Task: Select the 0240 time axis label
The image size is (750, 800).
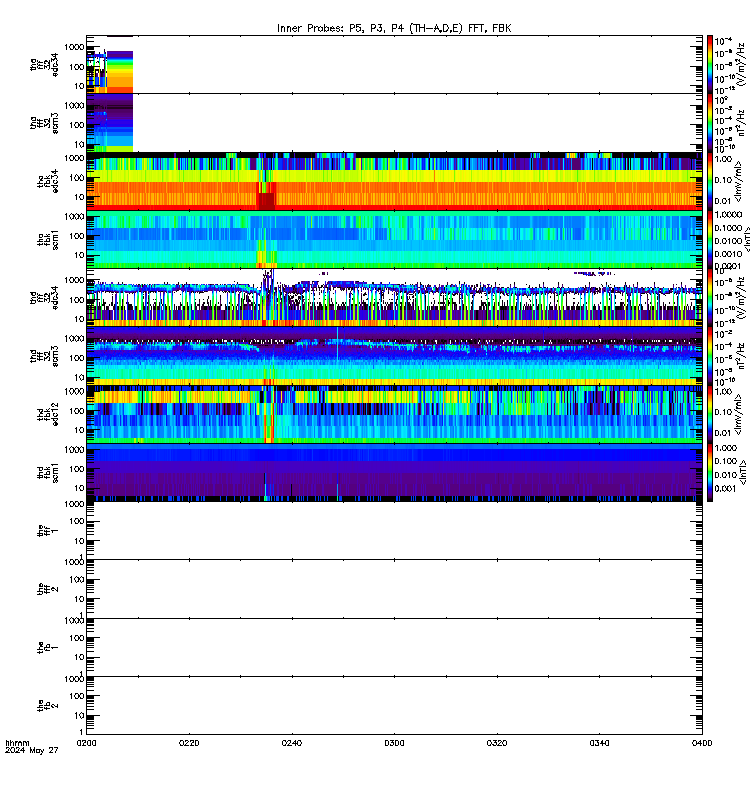Action: pyautogui.click(x=291, y=743)
